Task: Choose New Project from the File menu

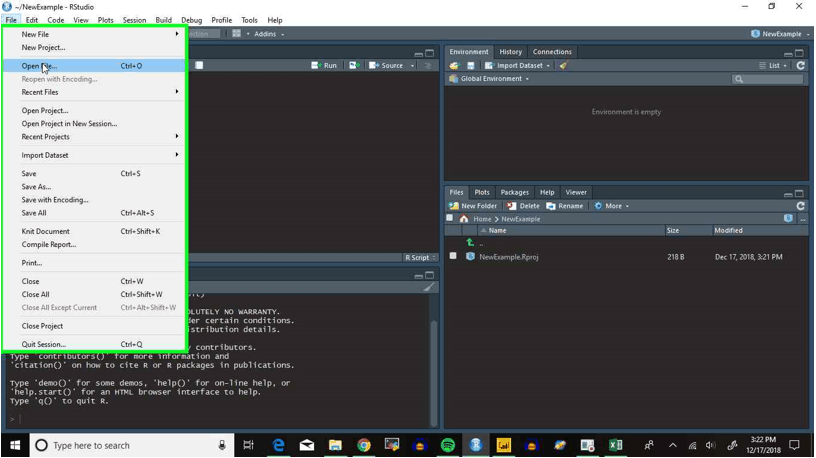Action: click(x=94, y=47)
